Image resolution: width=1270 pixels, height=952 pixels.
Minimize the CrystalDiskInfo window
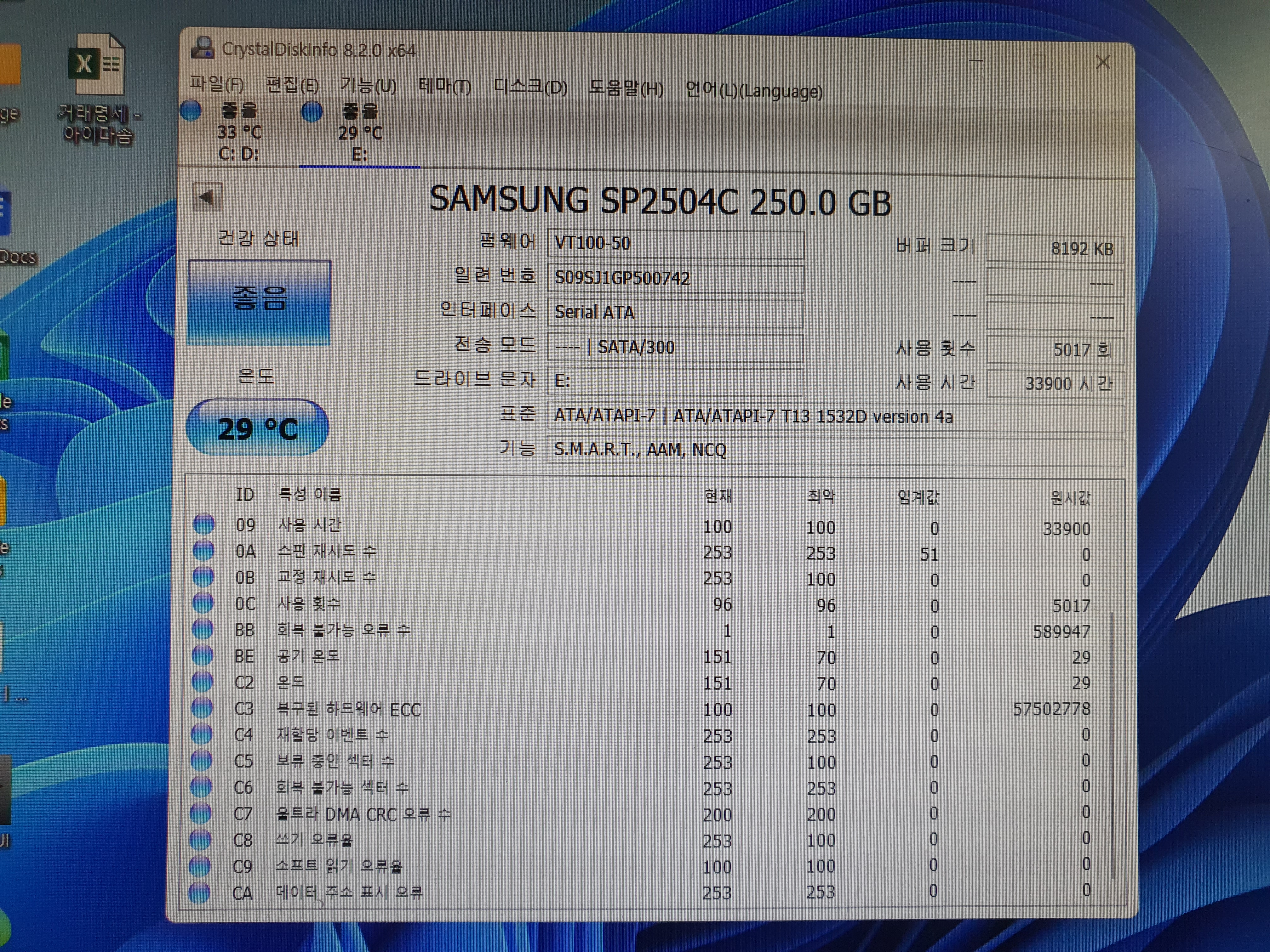(976, 60)
